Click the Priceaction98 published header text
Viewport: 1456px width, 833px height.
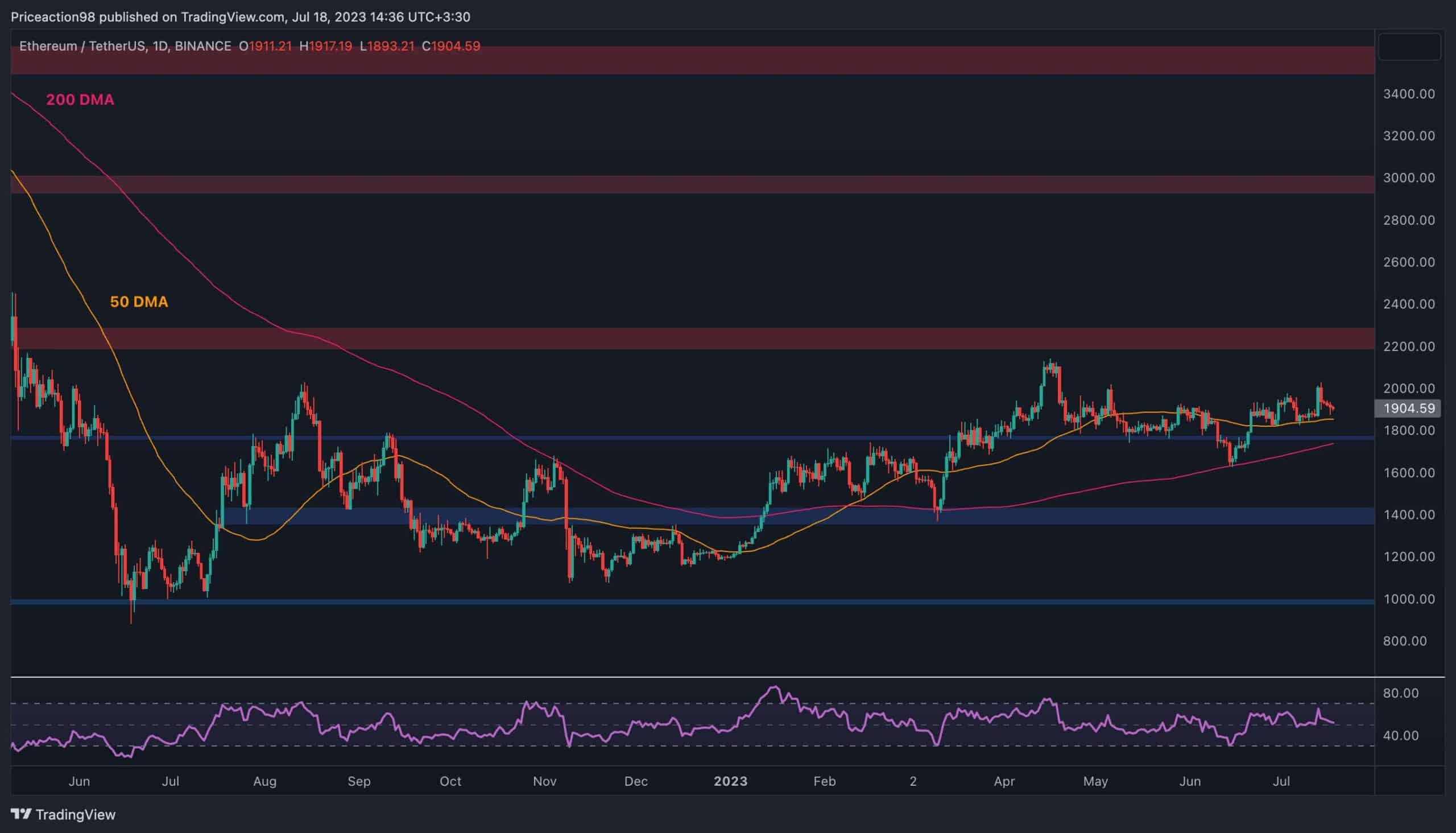[x=240, y=17]
